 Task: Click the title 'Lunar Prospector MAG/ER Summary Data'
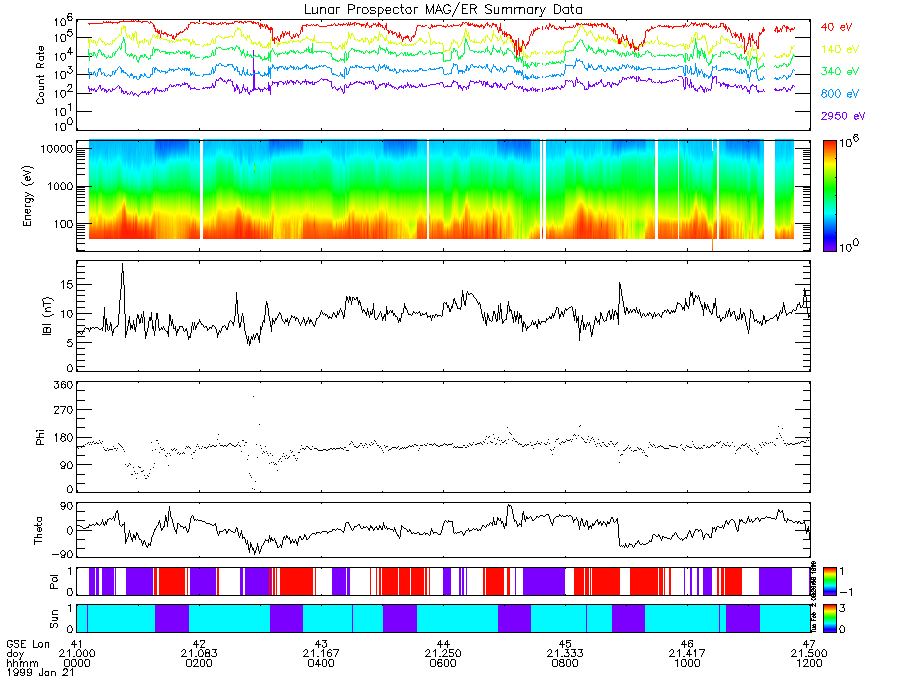click(443, 10)
